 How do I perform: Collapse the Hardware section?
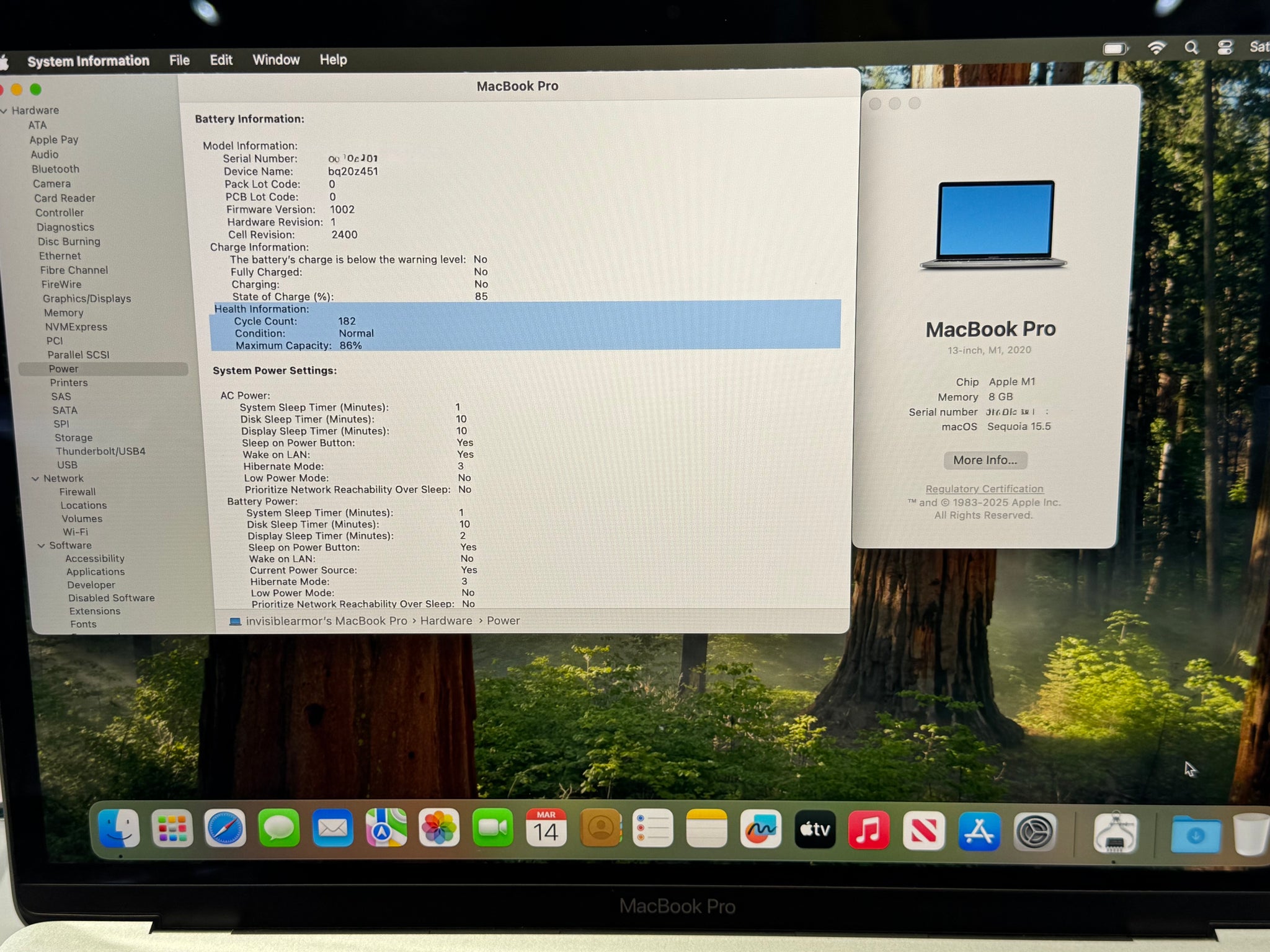click(x=4, y=111)
